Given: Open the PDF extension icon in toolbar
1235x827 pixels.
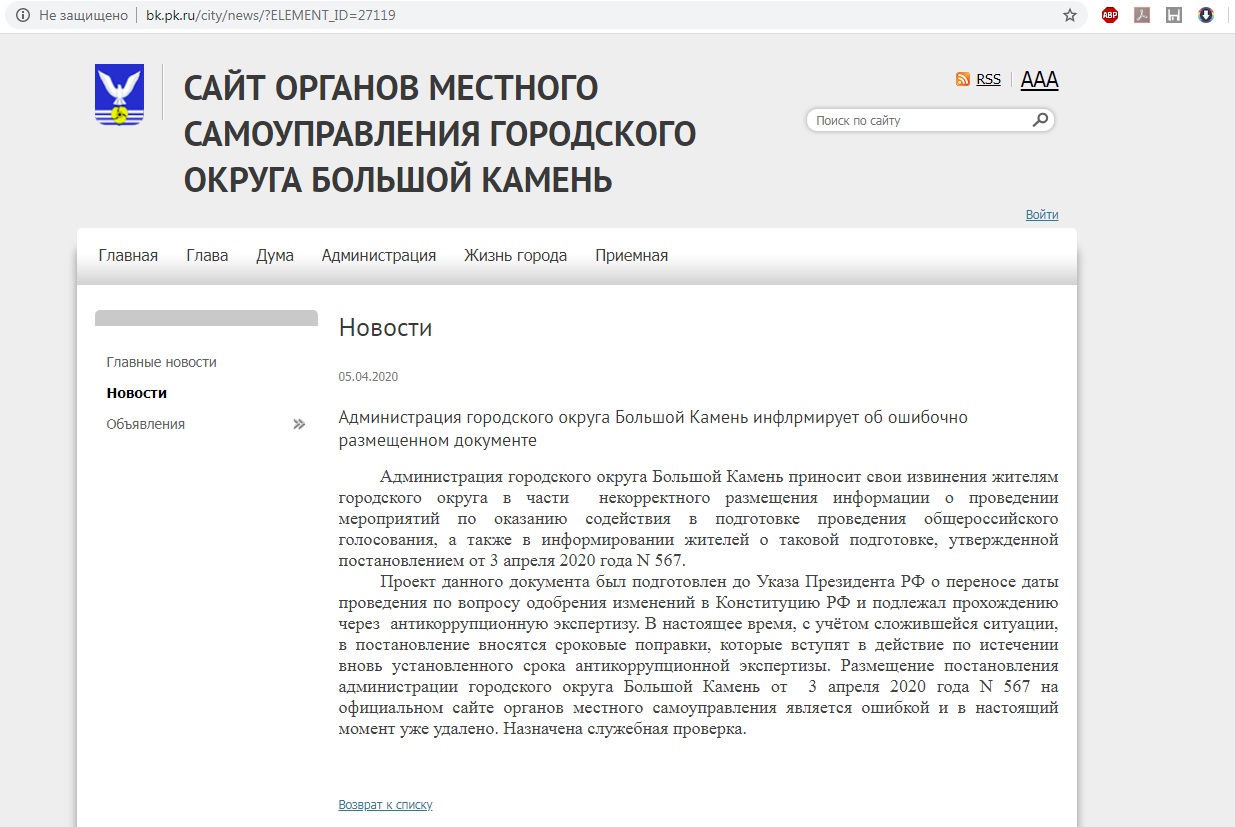Looking at the screenshot, I should coord(1142,15).
